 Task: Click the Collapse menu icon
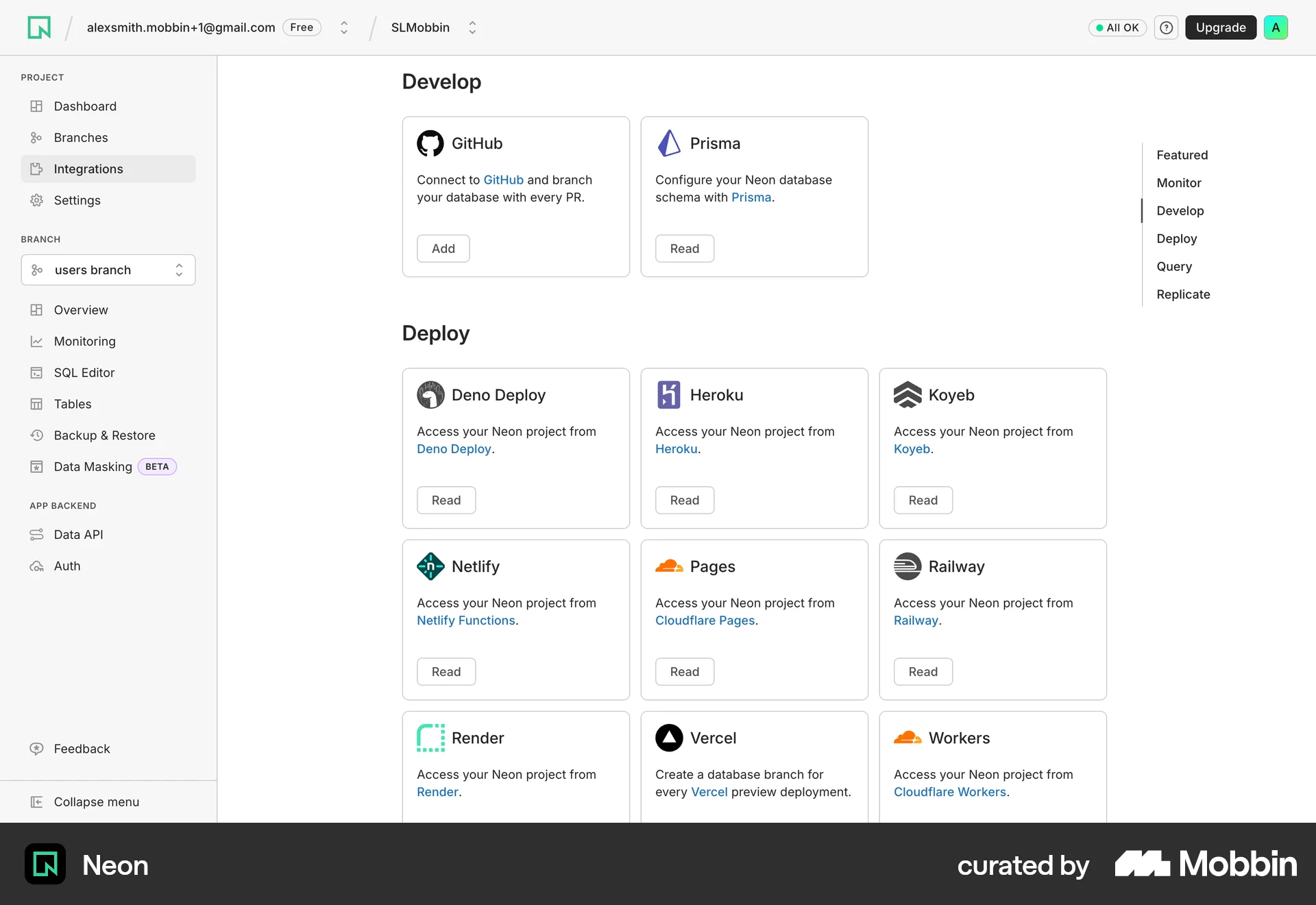point(36,802)
